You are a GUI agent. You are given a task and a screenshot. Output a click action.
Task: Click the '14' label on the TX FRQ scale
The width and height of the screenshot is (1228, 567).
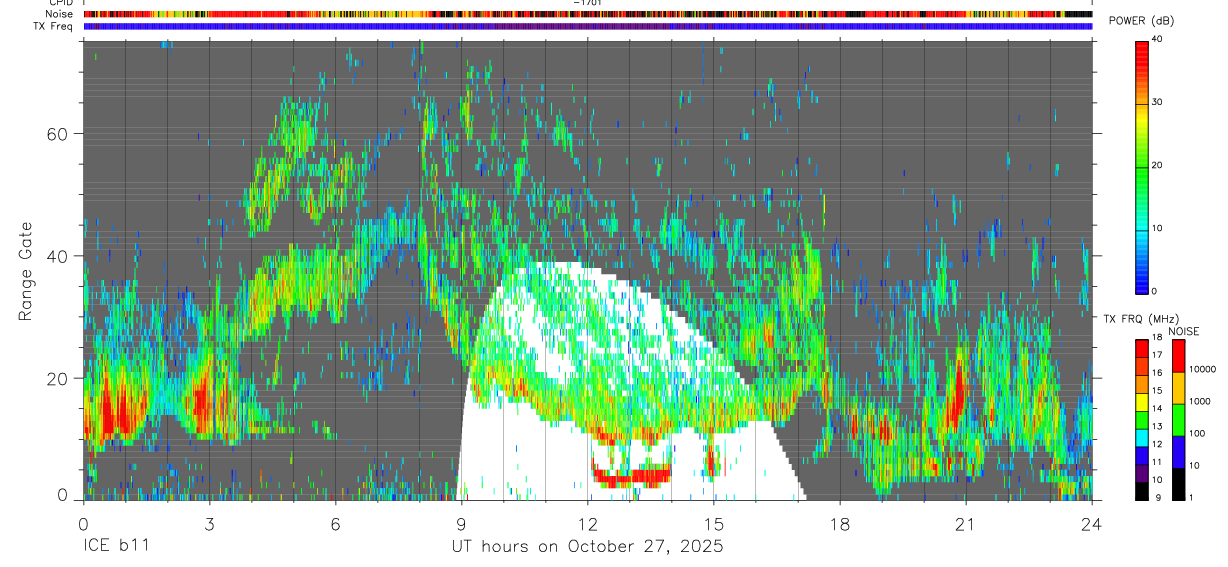coord(1159,408)
